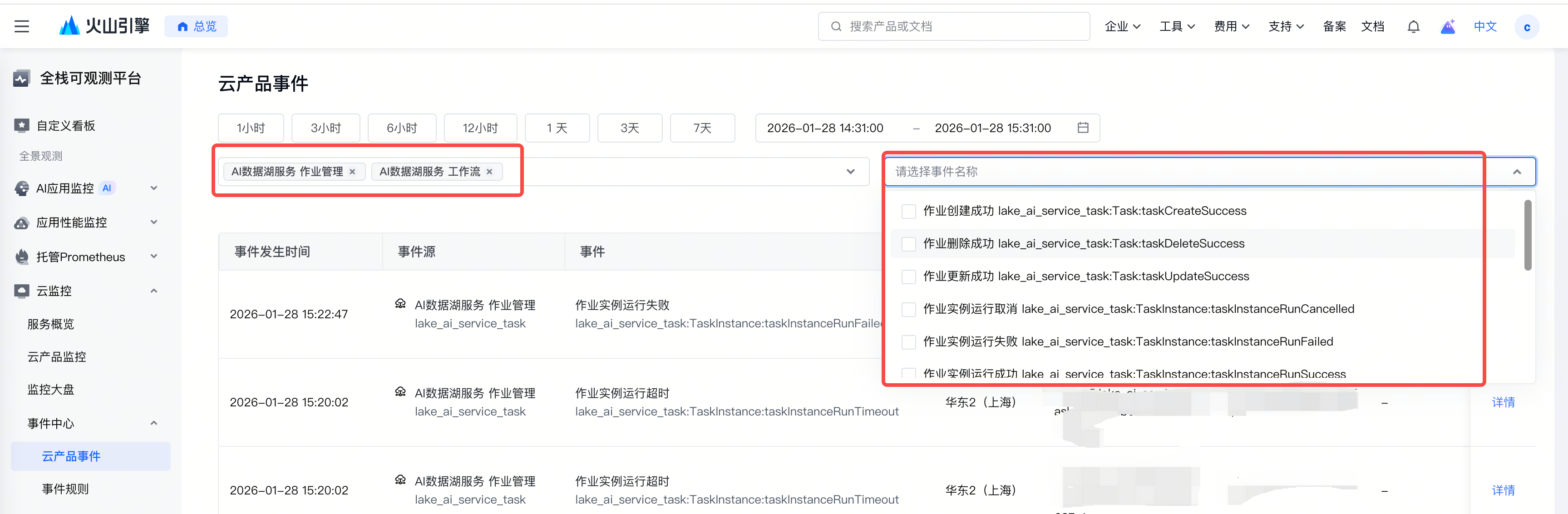Click the 搜索产品或文档 search field
Viewport: 1568px width, 514px height.
(x=953, y=26)
